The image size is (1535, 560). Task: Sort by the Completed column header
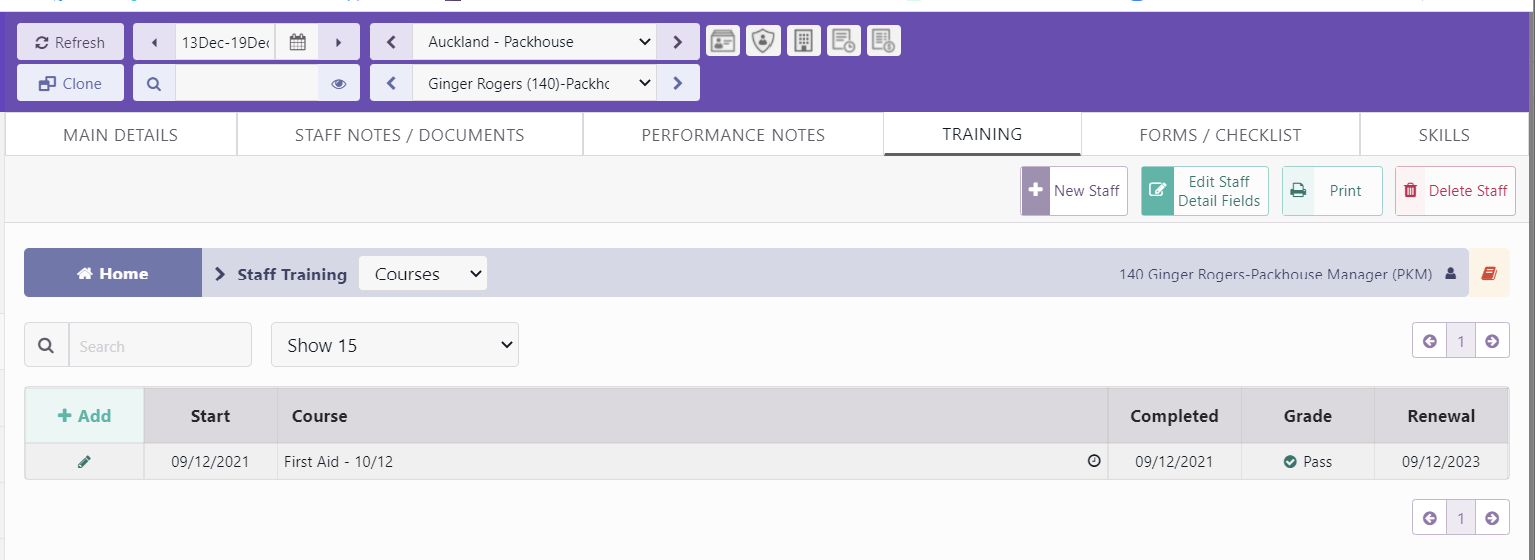[x=1174, y=416]
